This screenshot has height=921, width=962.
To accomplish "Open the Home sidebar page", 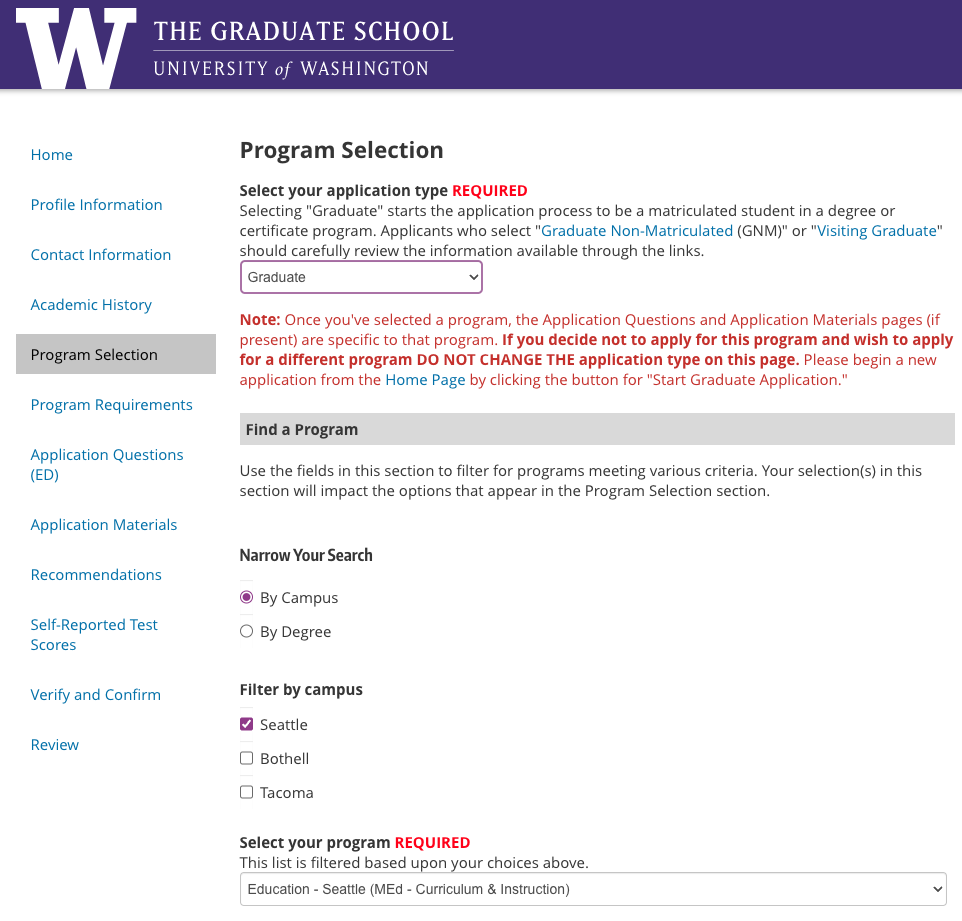I will coord(52,155).
